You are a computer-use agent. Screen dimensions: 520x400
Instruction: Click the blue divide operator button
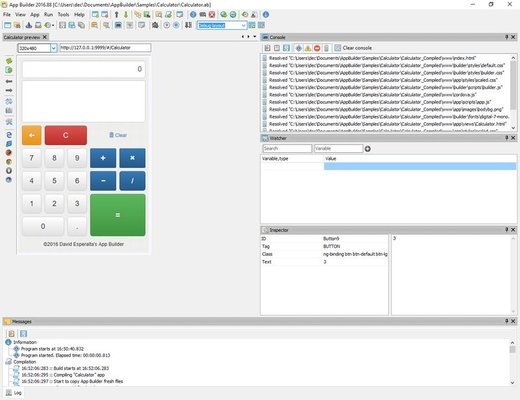pyautogui.click(x=132, y=181)
